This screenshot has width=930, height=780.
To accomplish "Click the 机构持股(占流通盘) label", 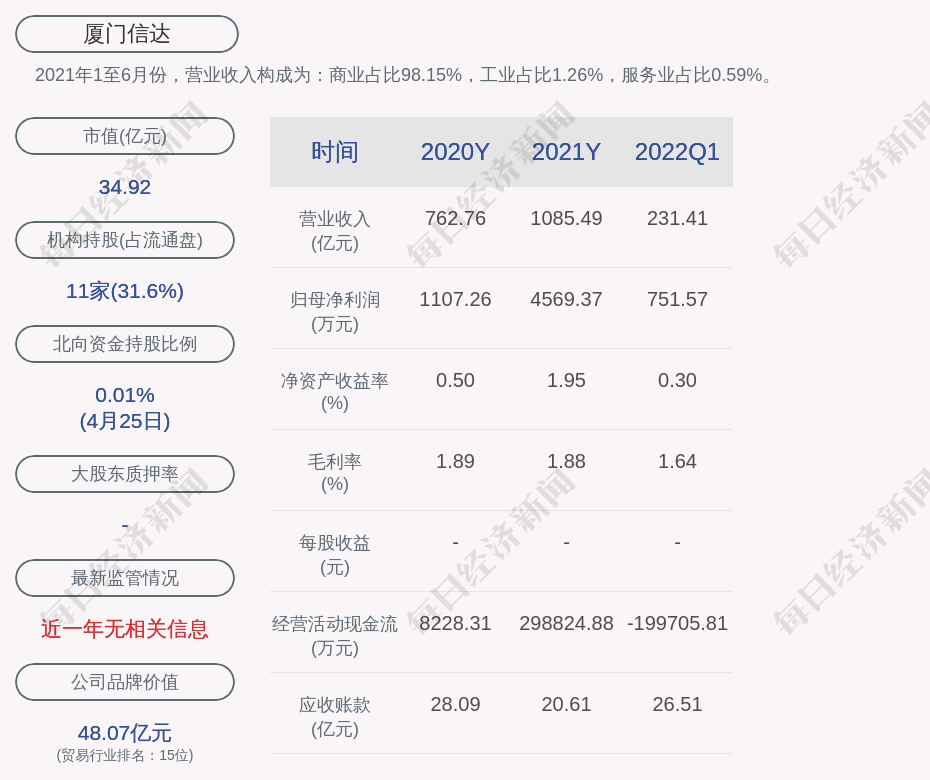I will coord(125,240).
